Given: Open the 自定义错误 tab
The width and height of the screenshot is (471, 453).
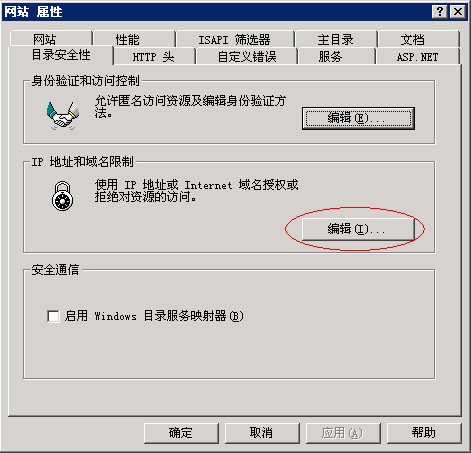Looking at the screenshot, I should coord(247,56).
